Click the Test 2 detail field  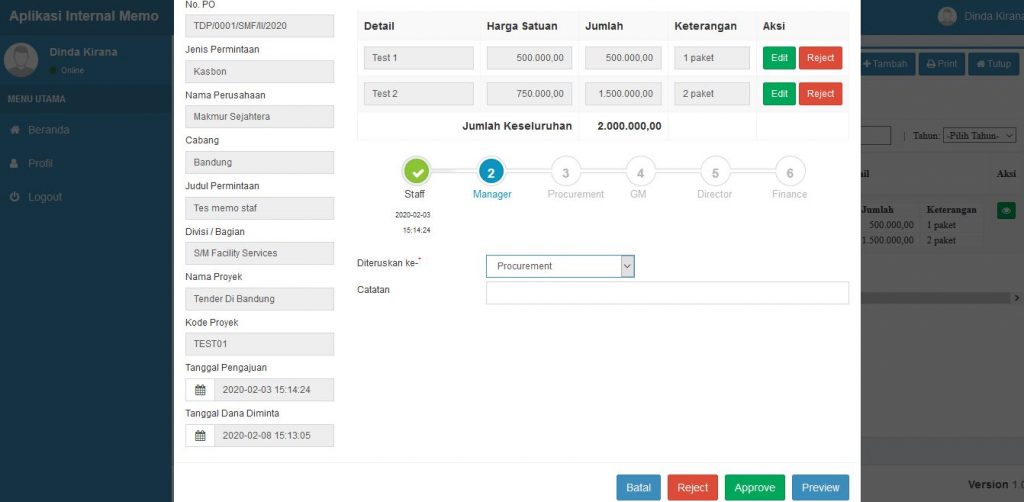point(419,94)
